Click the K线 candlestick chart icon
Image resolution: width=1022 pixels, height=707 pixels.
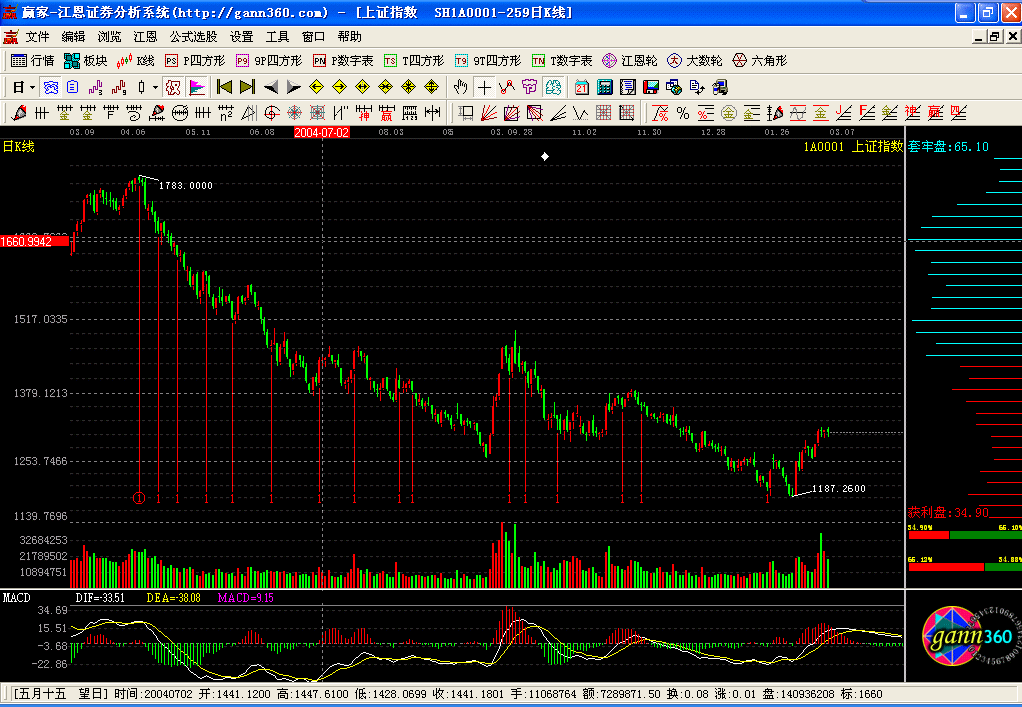coord(135,61)
